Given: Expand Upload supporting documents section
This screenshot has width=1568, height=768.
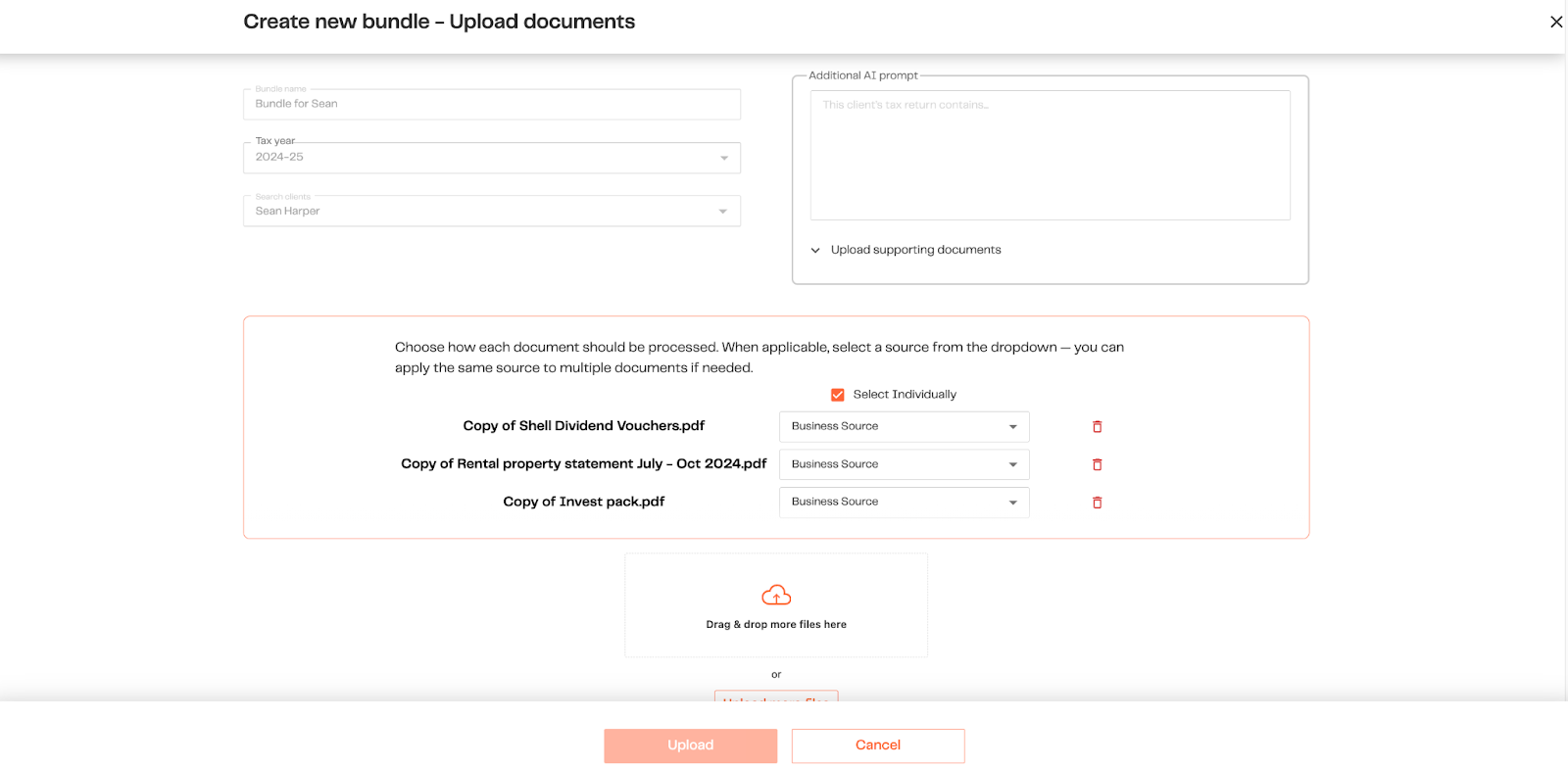Looking at the screenshot, I should [x=906, y=250].
